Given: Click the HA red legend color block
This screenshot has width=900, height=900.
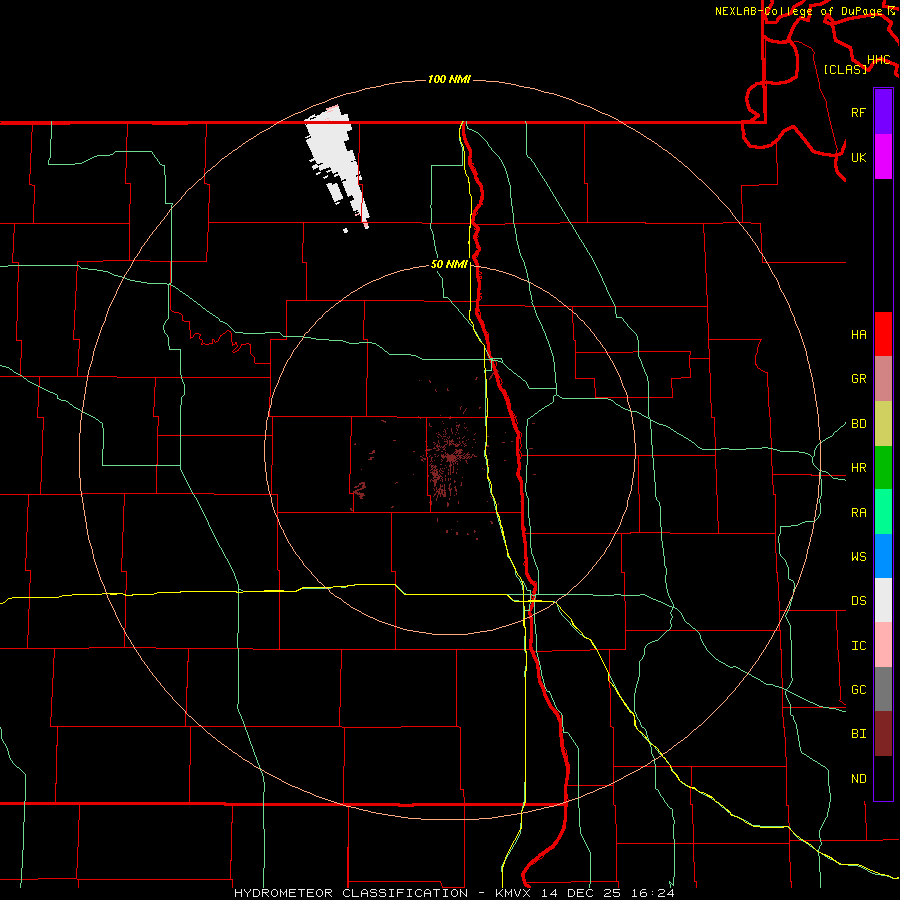Looking at the screenshot, I should click(x=883, y=334).
